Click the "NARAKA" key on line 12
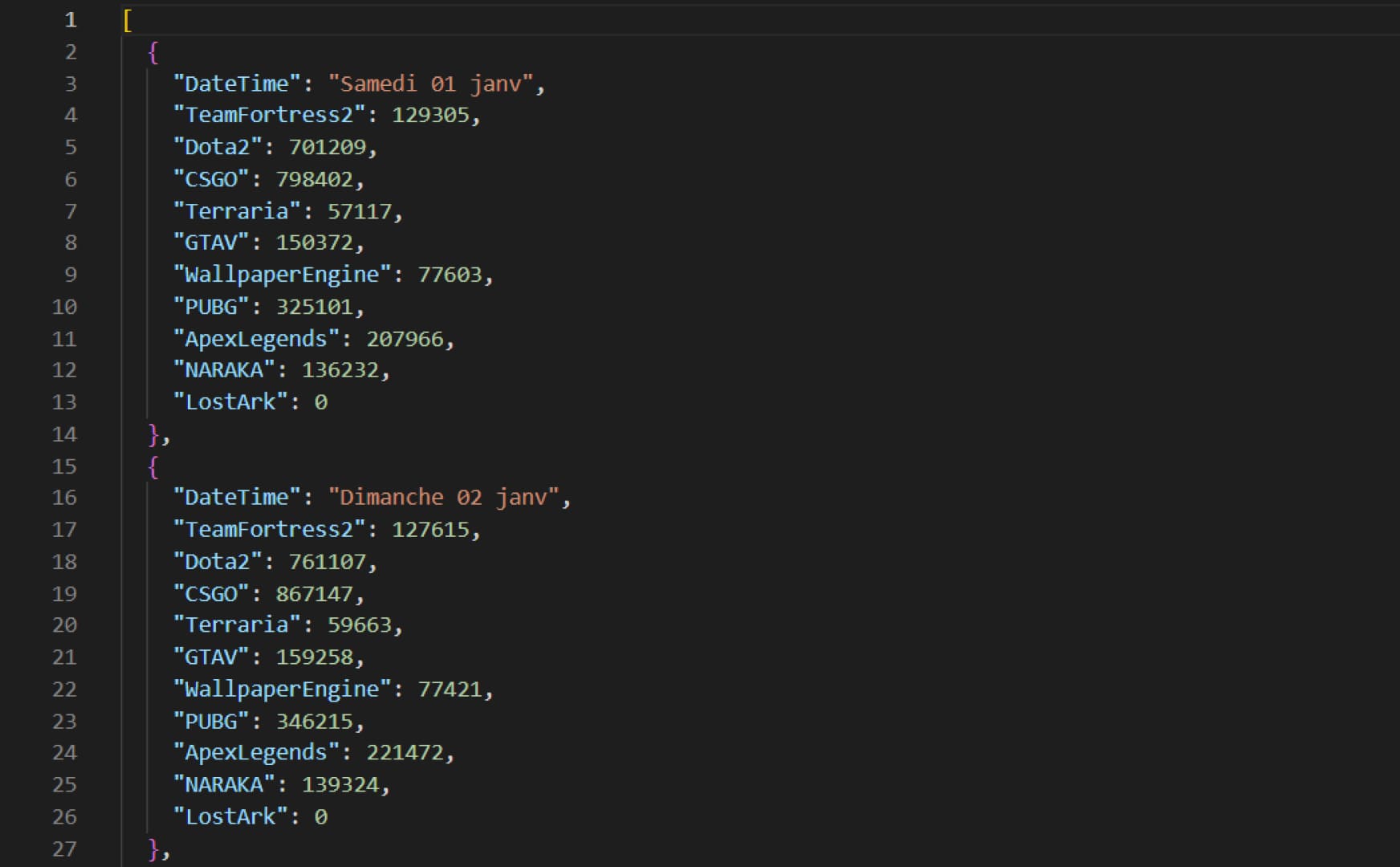The height and width of the screenshot is (867, 1400). click(x=224, y=370)
